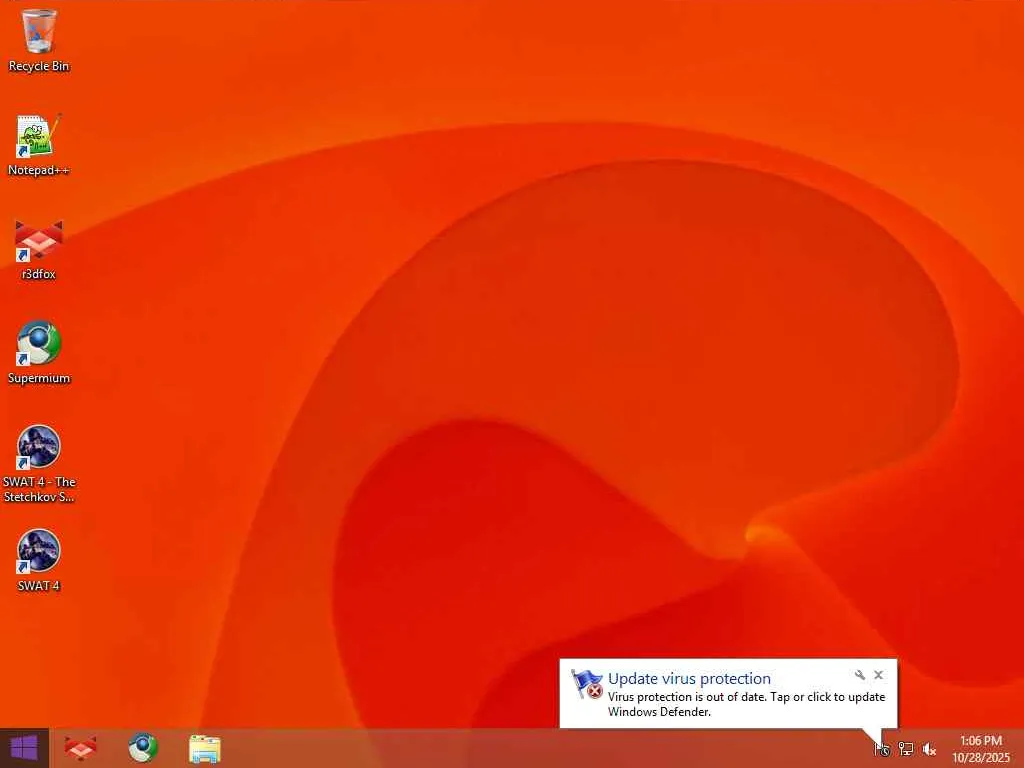Select the Notepad++ desktop shortcut

(39, 145)
